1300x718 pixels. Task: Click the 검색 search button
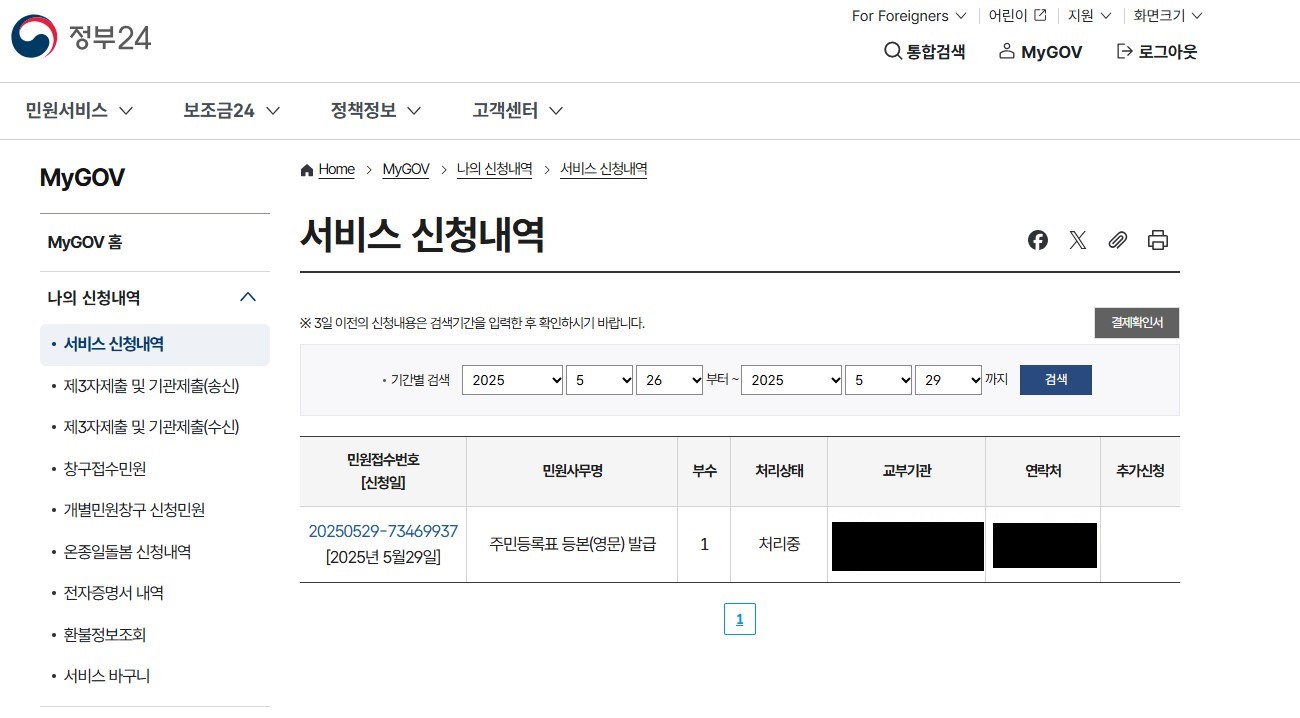click(x=1055, y=380)
